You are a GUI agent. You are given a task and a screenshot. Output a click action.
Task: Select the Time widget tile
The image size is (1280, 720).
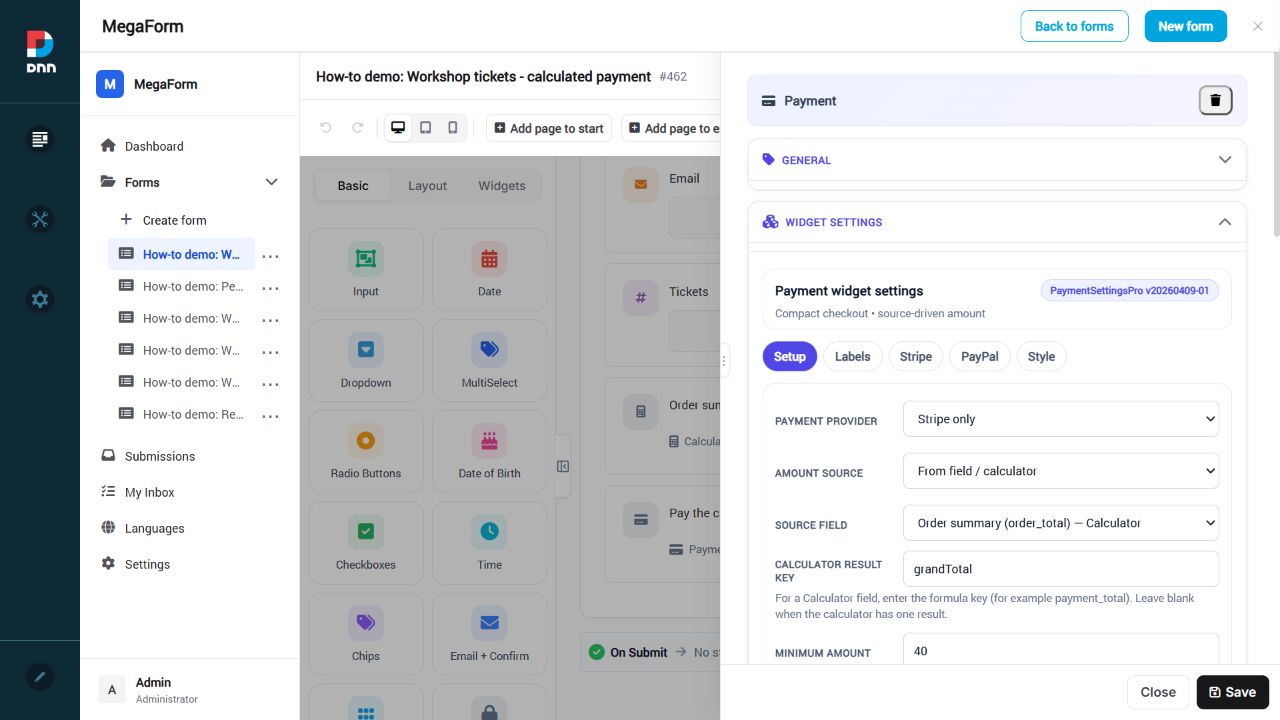(x=489, y=542)
